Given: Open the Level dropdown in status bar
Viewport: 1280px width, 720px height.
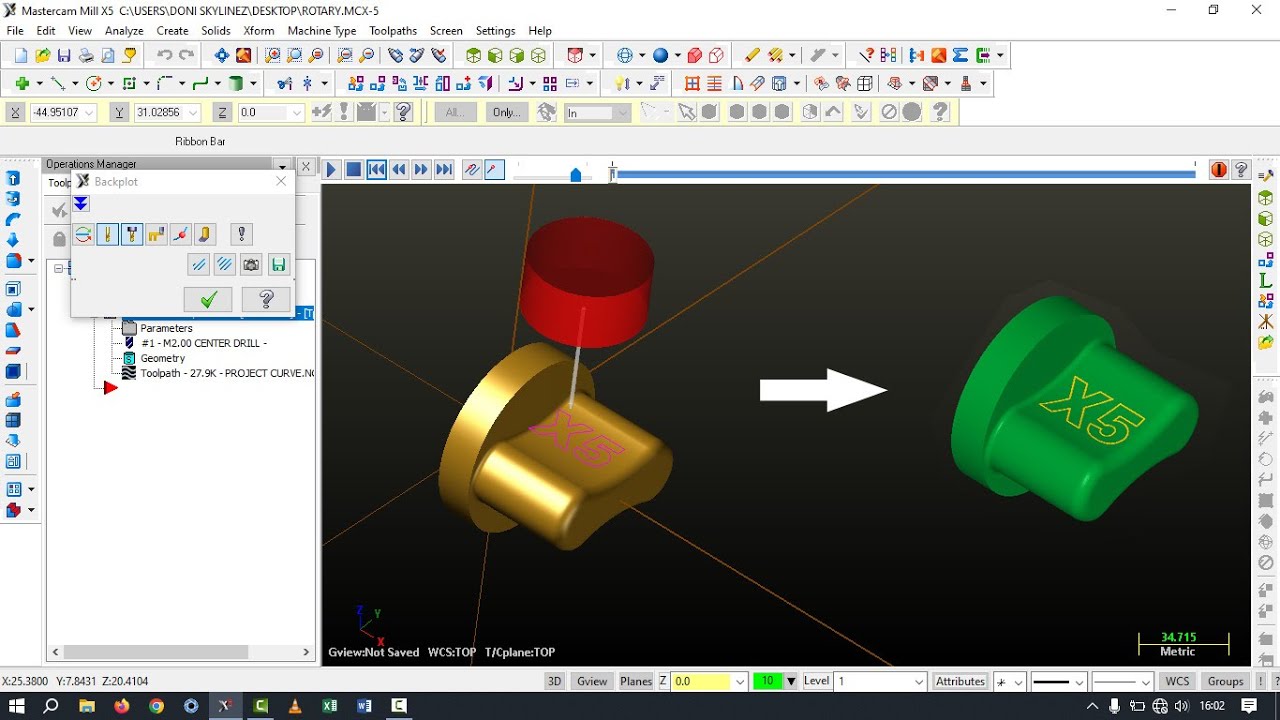Looking at the screenshot, I should pyautogui.click(x=919, y=682).
